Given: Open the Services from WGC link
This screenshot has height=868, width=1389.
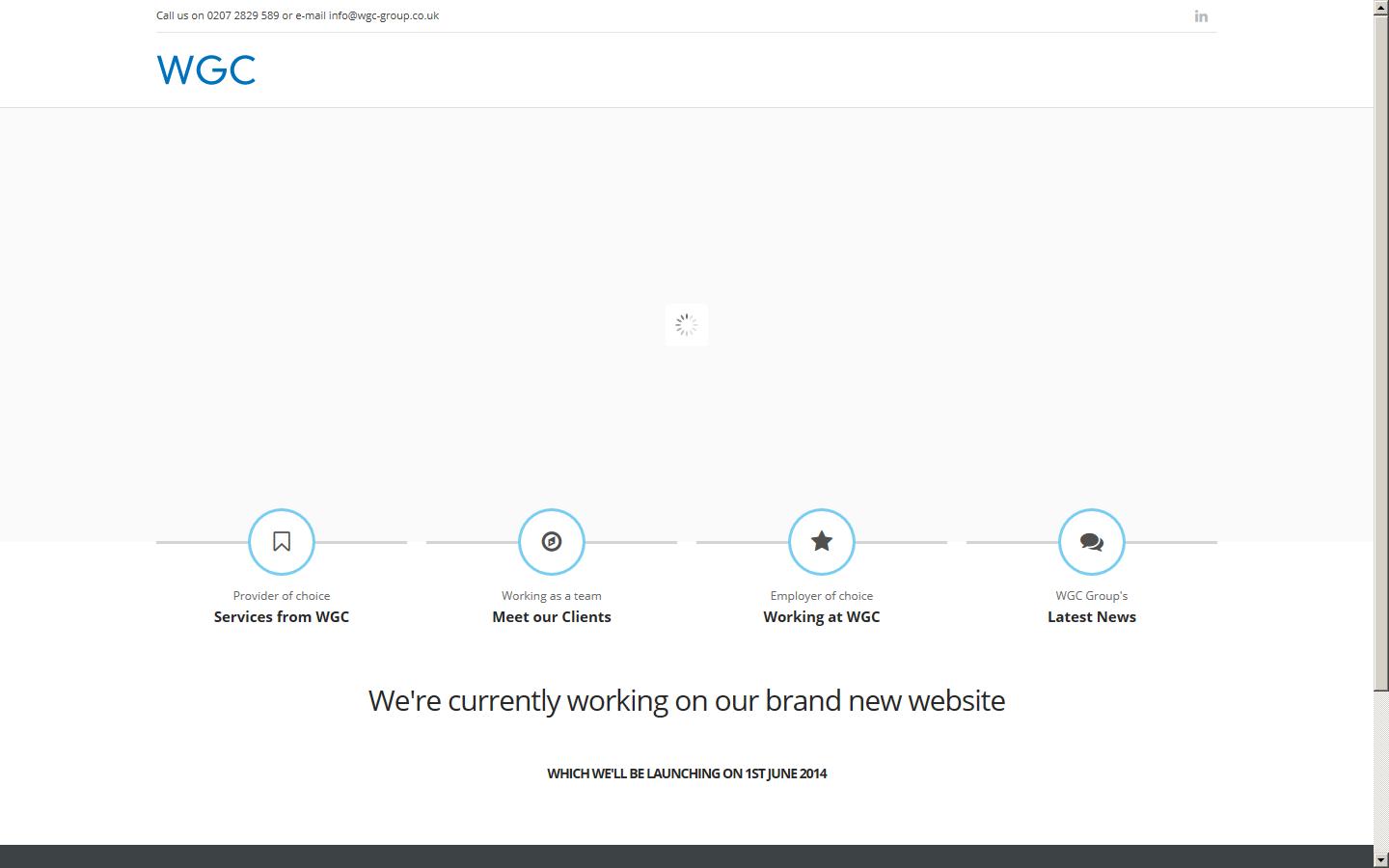Looking at the screenshot, I should 281,616.
